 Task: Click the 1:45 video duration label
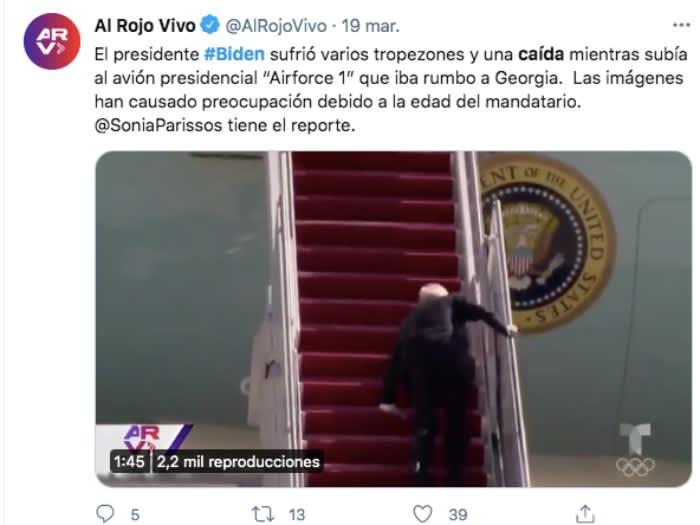pos(129,461)
